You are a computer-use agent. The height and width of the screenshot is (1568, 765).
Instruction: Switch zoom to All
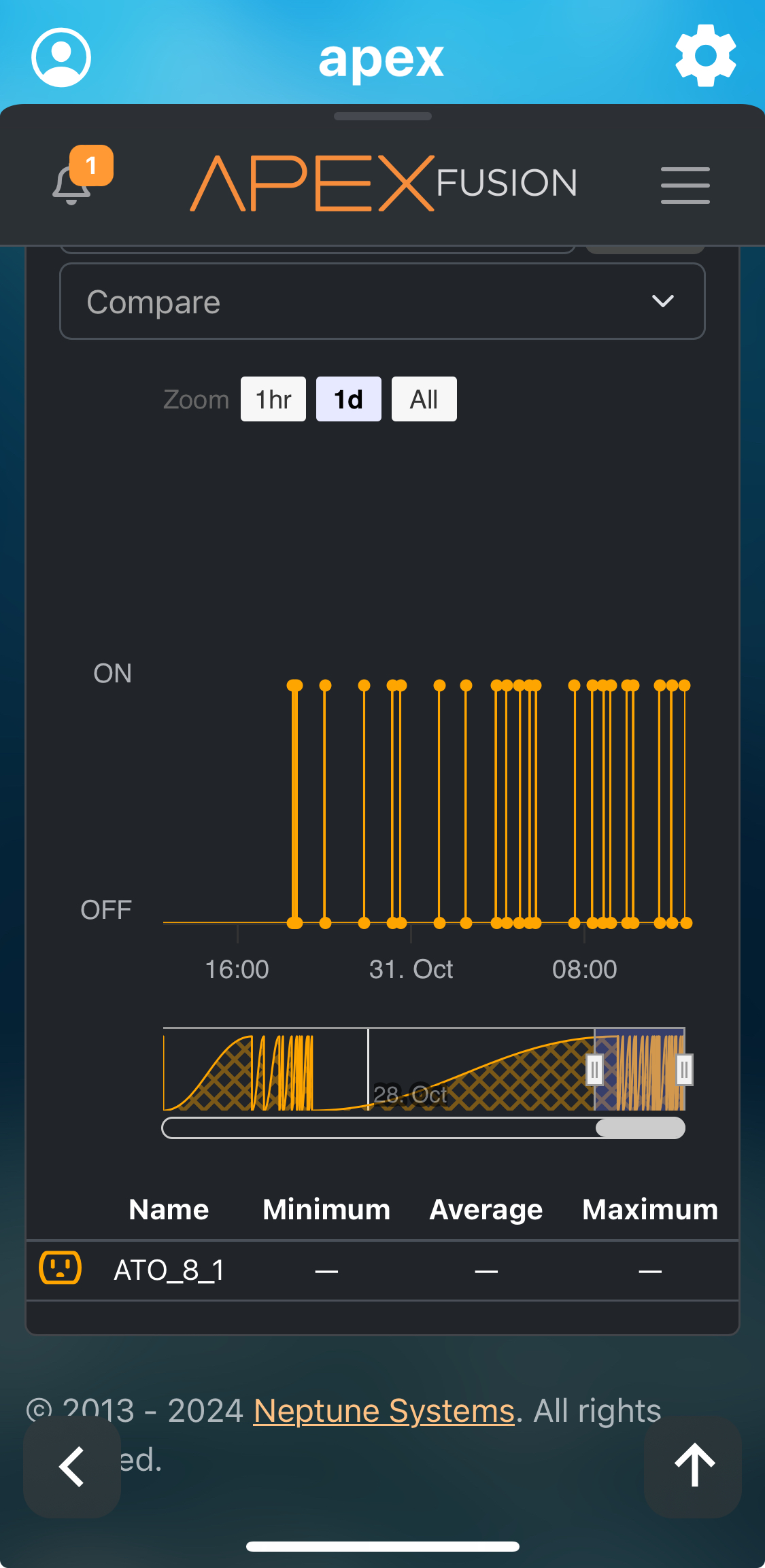coord(424,400)
